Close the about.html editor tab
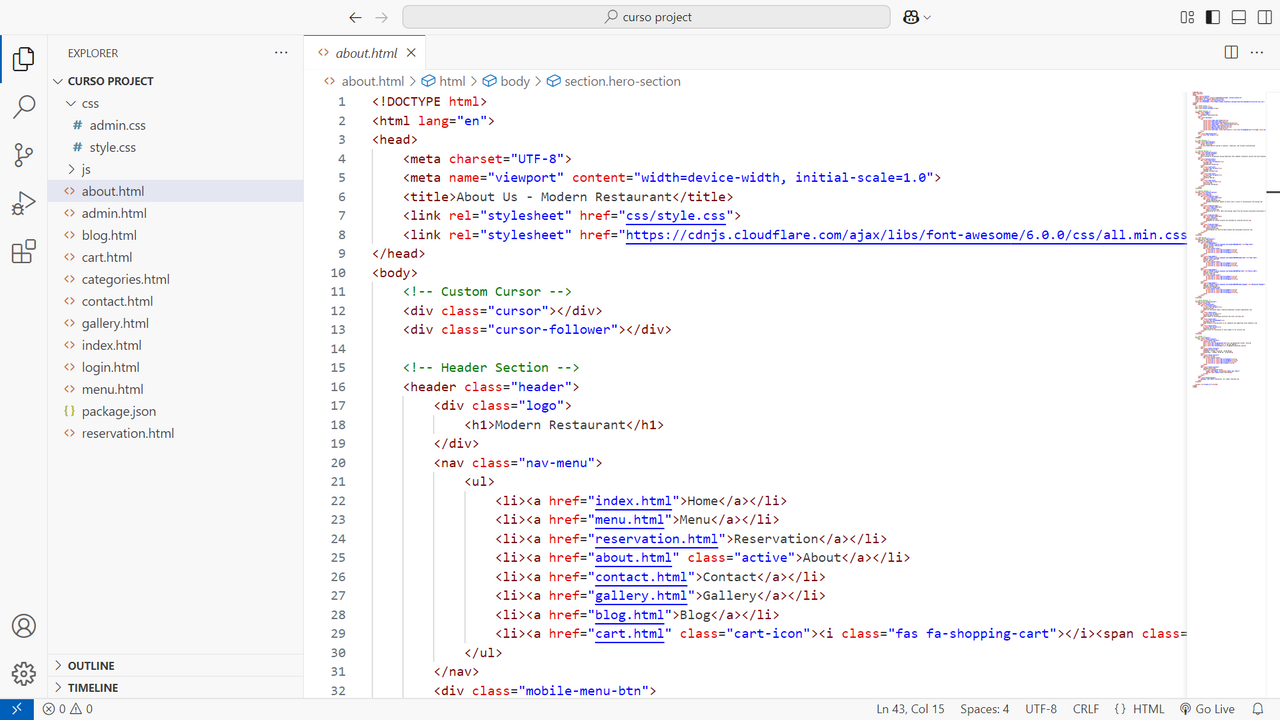This screenshot has width=1280, height=720. pos(411,53)
